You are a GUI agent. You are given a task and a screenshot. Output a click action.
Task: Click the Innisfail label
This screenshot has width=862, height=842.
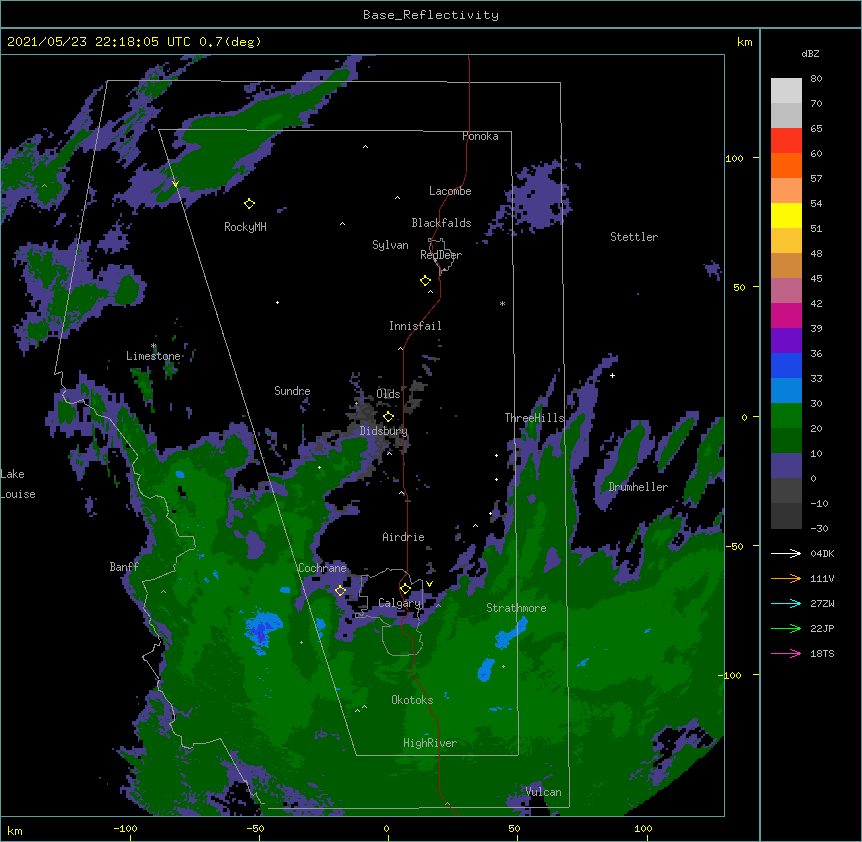415,326
